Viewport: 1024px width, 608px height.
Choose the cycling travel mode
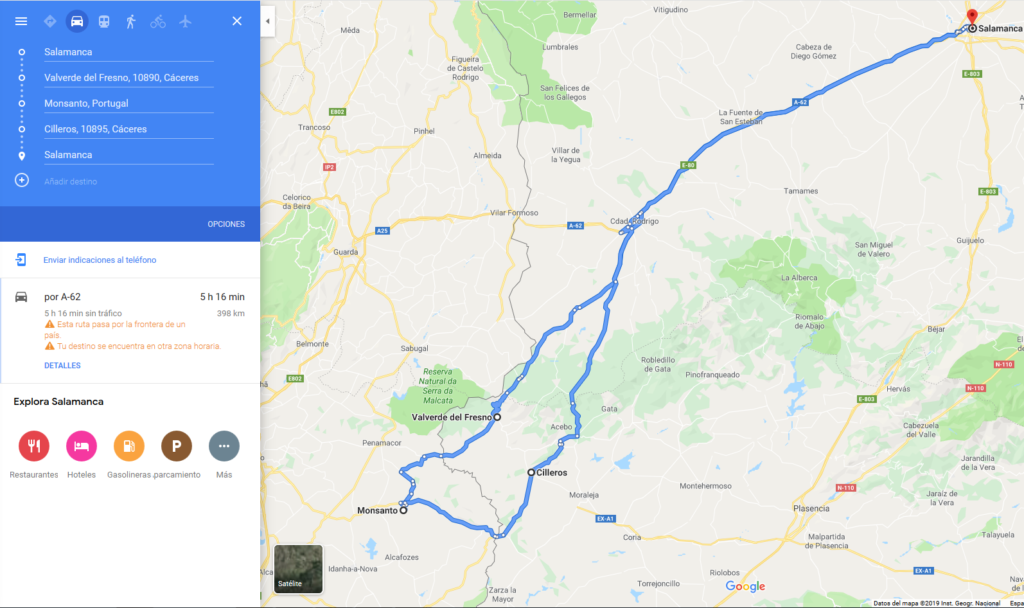click(x=158, y=22)
